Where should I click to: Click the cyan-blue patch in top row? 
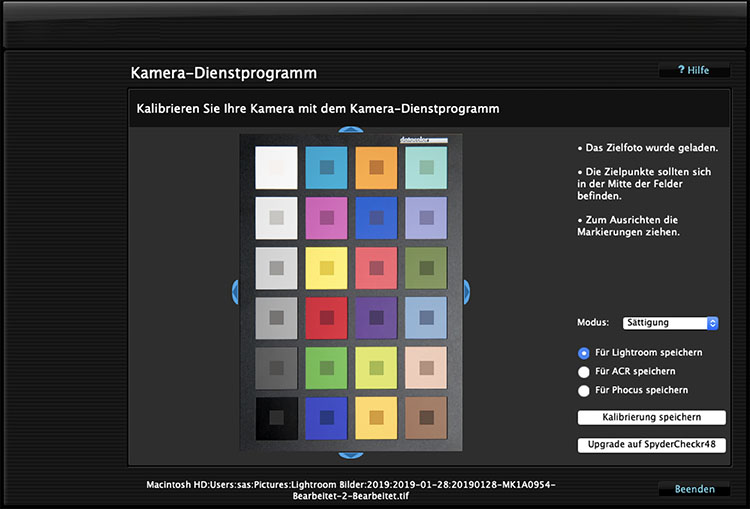pyautogui.click(x=326, y=167)
